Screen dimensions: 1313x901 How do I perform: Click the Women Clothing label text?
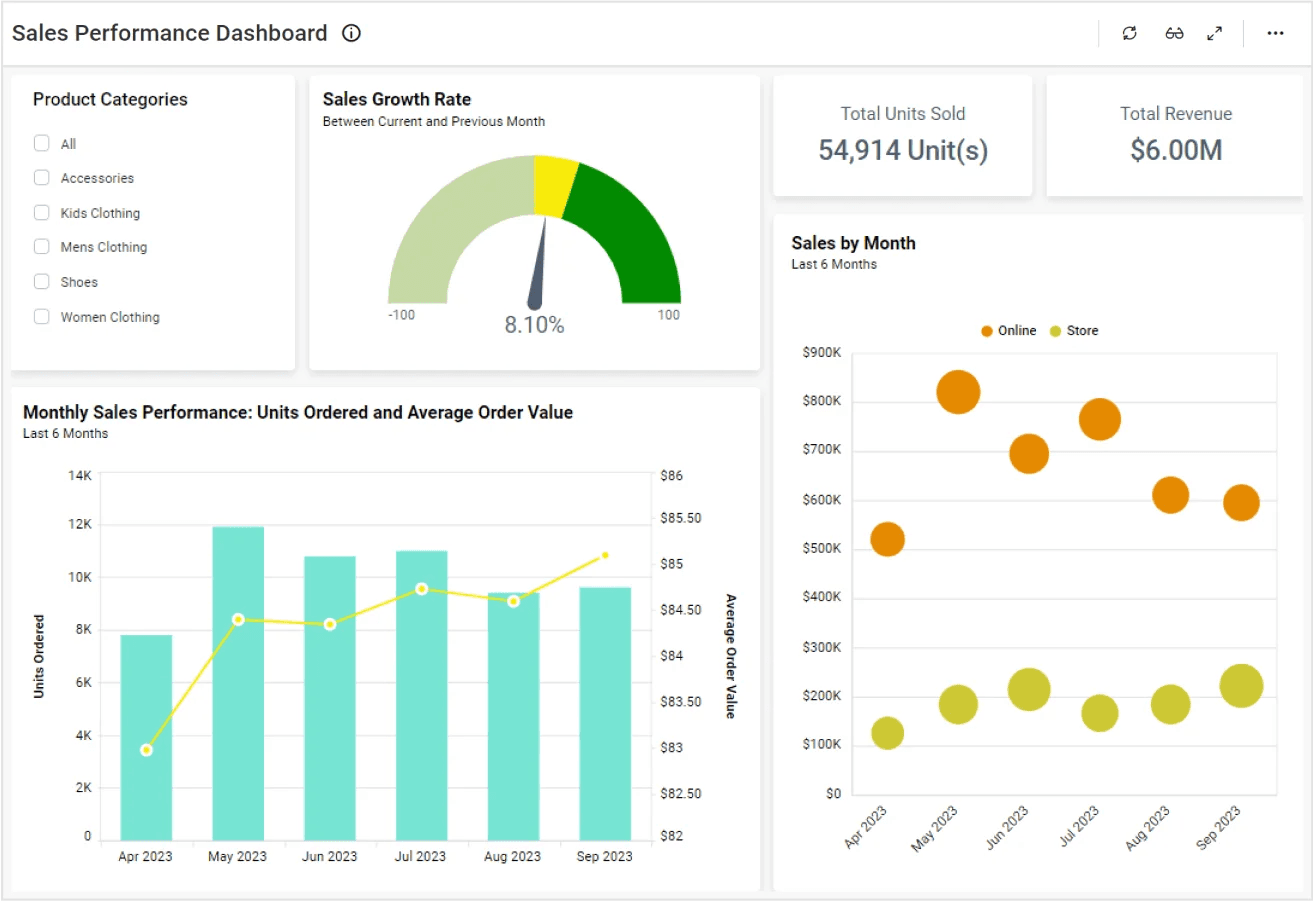click(x=110, y=317)
